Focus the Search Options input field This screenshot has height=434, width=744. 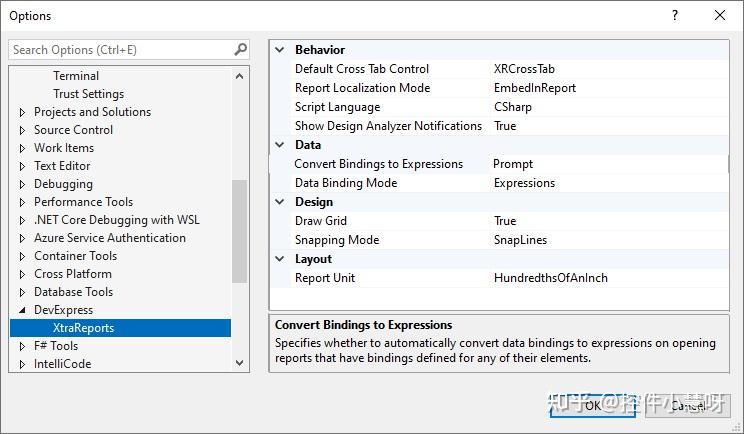[x=120, y=49]
